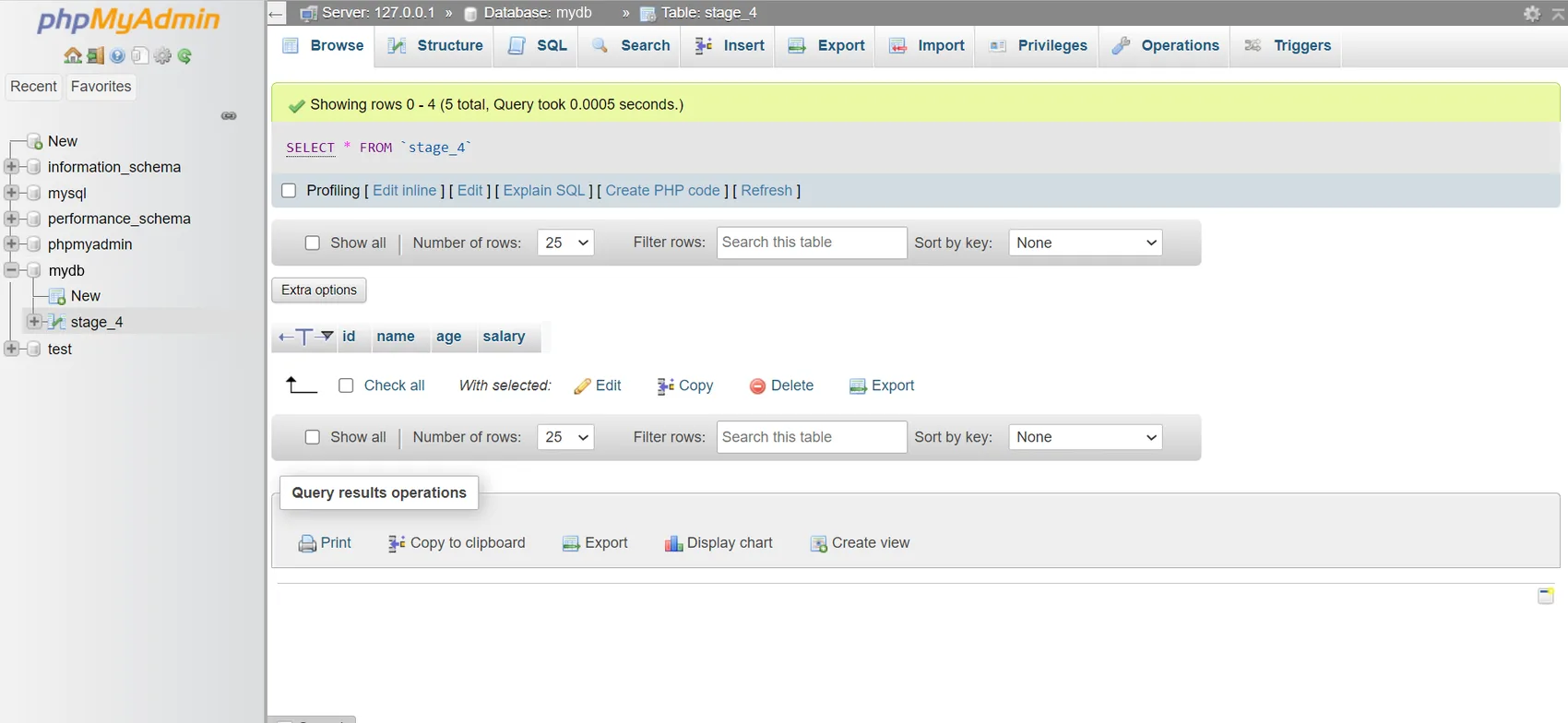Enable the Profiling checkbox
Viewport: 1568px width, 723px height.
(289, 191)
